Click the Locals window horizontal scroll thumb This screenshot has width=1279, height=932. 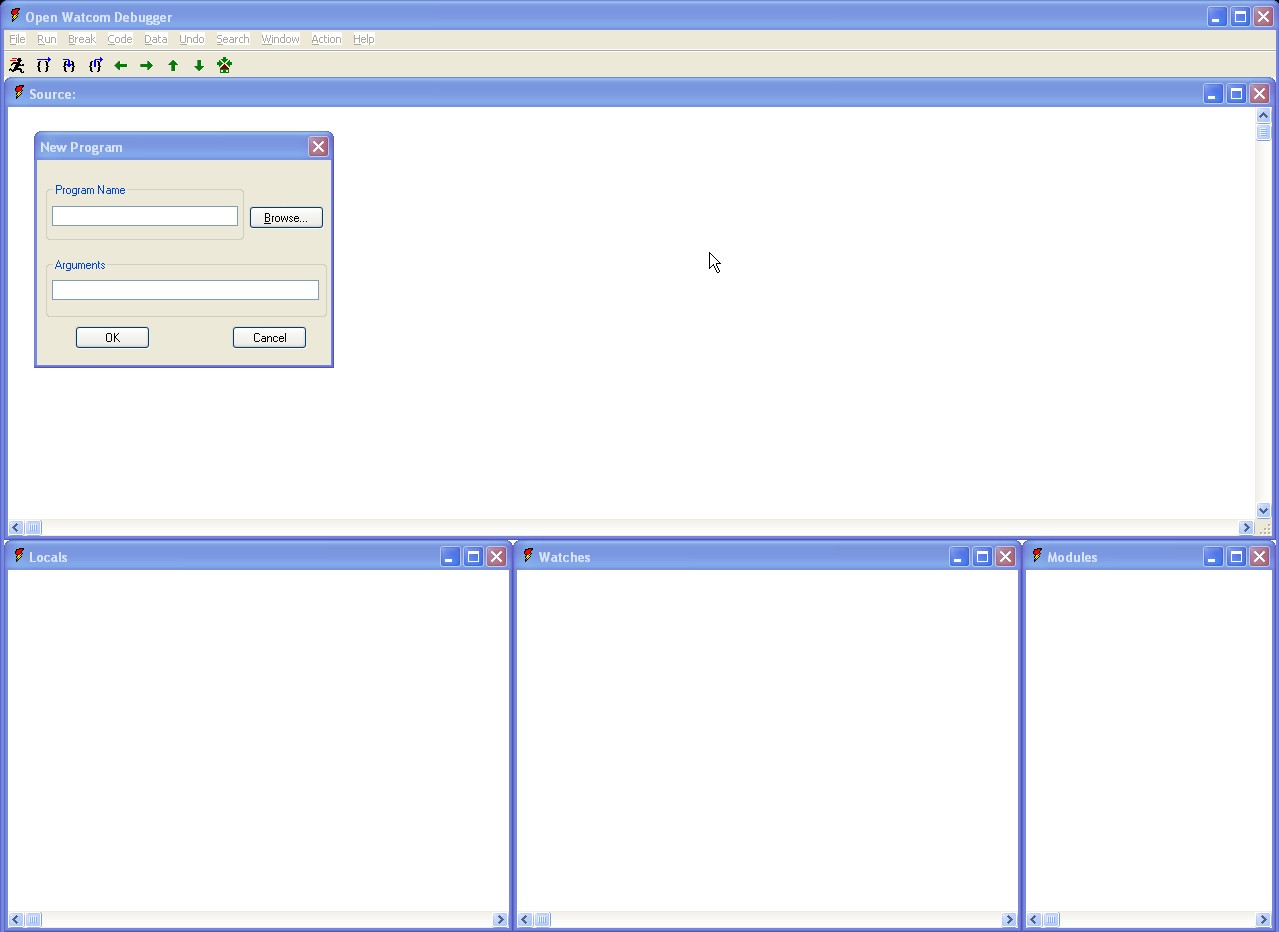(x=33, y=919)
